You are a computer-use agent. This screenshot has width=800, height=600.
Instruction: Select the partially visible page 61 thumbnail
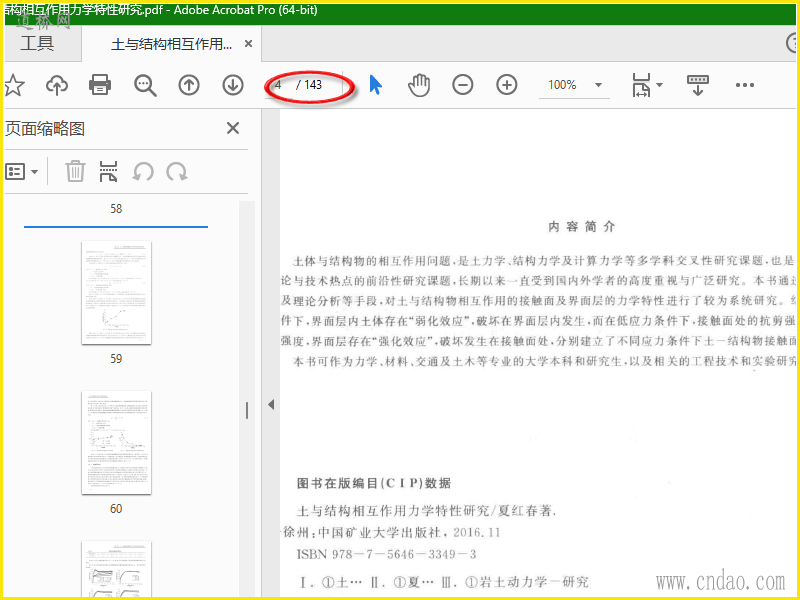(116, 569)
